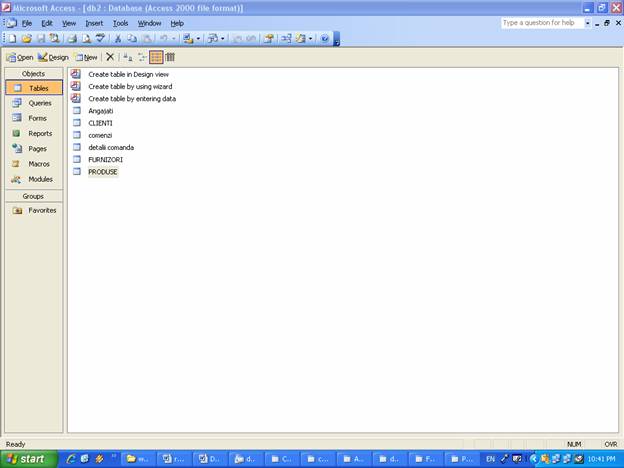
Task: Open the Relationships window icon
Action: 286,39
